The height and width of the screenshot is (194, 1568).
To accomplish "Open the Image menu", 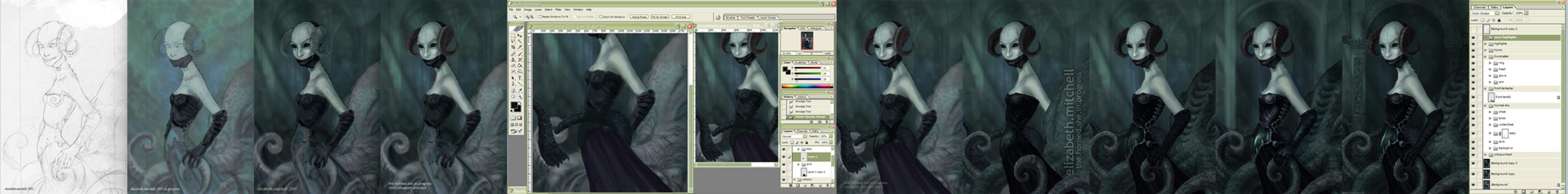I will (528, 10).
